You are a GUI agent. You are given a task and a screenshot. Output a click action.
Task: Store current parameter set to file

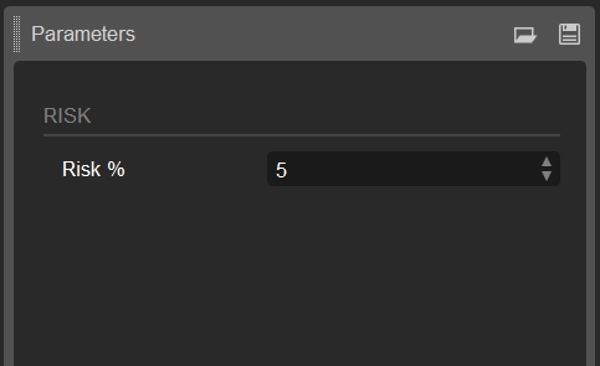(569, 34)
